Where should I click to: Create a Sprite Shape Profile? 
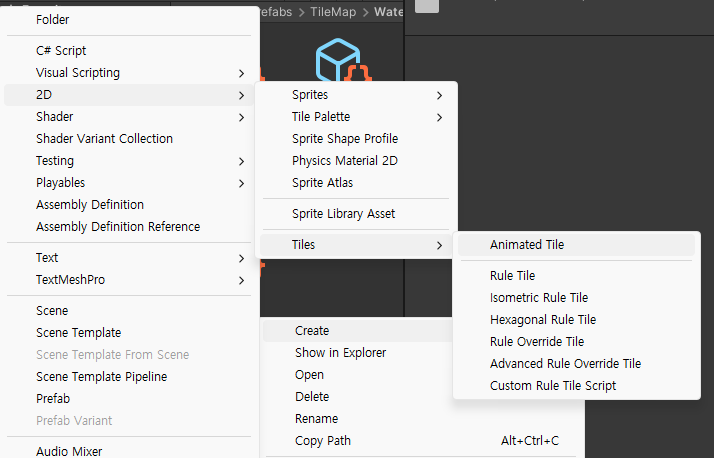click(356, 138)
